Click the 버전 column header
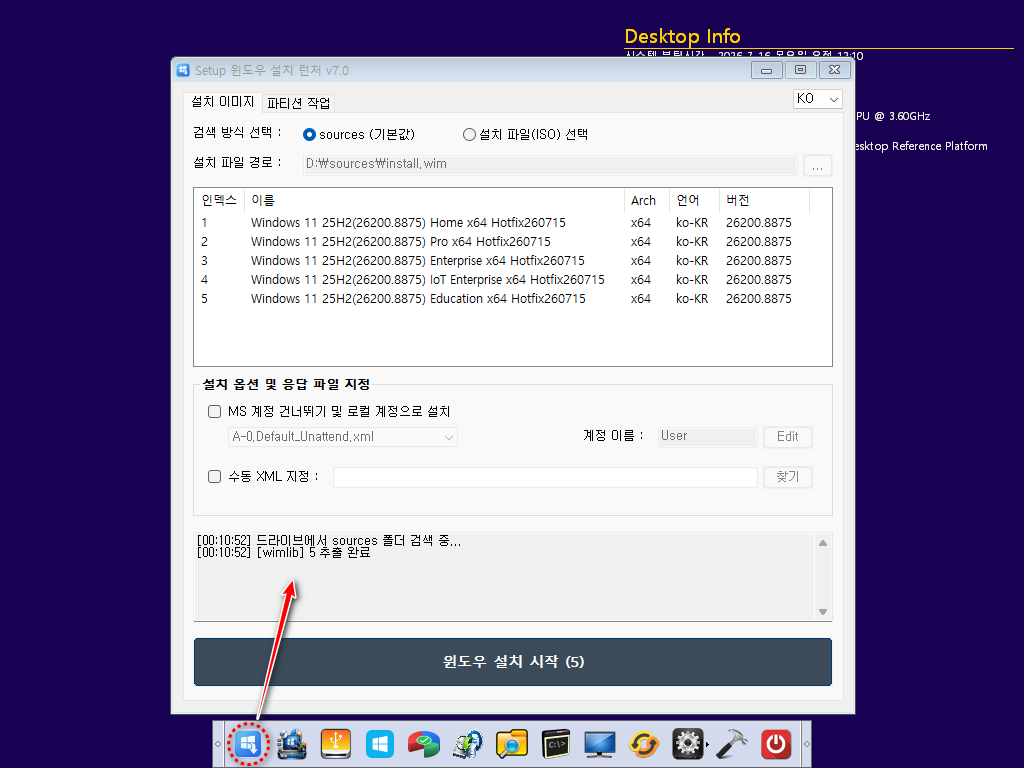The image size is (1024, 768). [x=764, y=200]
